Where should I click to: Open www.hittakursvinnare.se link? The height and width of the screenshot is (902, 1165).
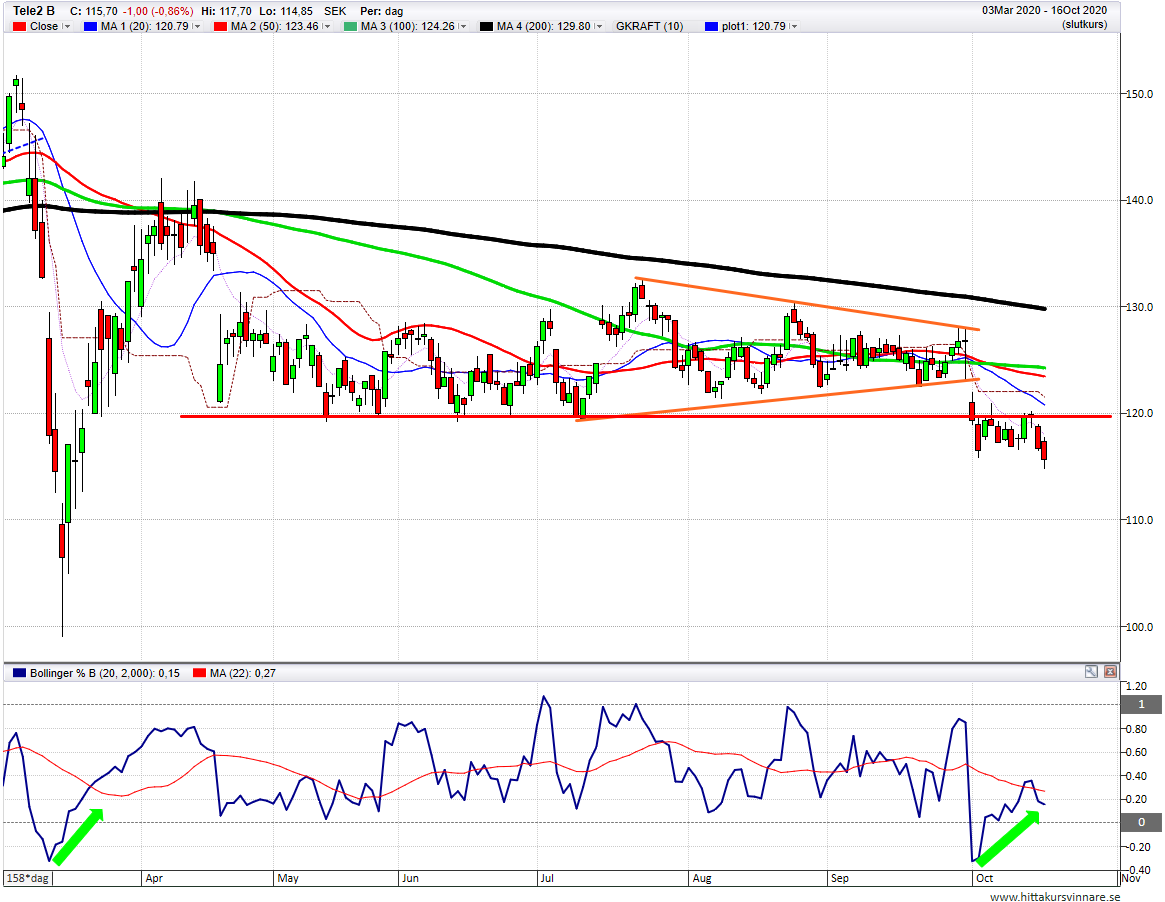[x=1055, y=896]
